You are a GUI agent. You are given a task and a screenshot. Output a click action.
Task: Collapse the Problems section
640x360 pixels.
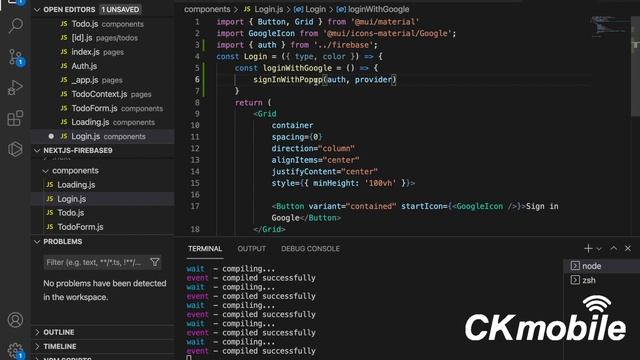(37, 242)
